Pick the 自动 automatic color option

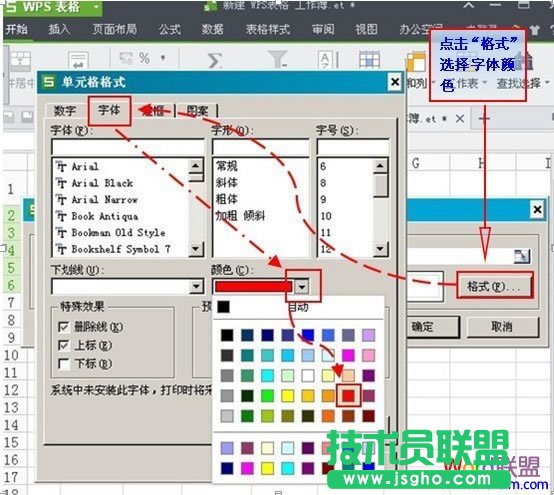tap(298, 307)
